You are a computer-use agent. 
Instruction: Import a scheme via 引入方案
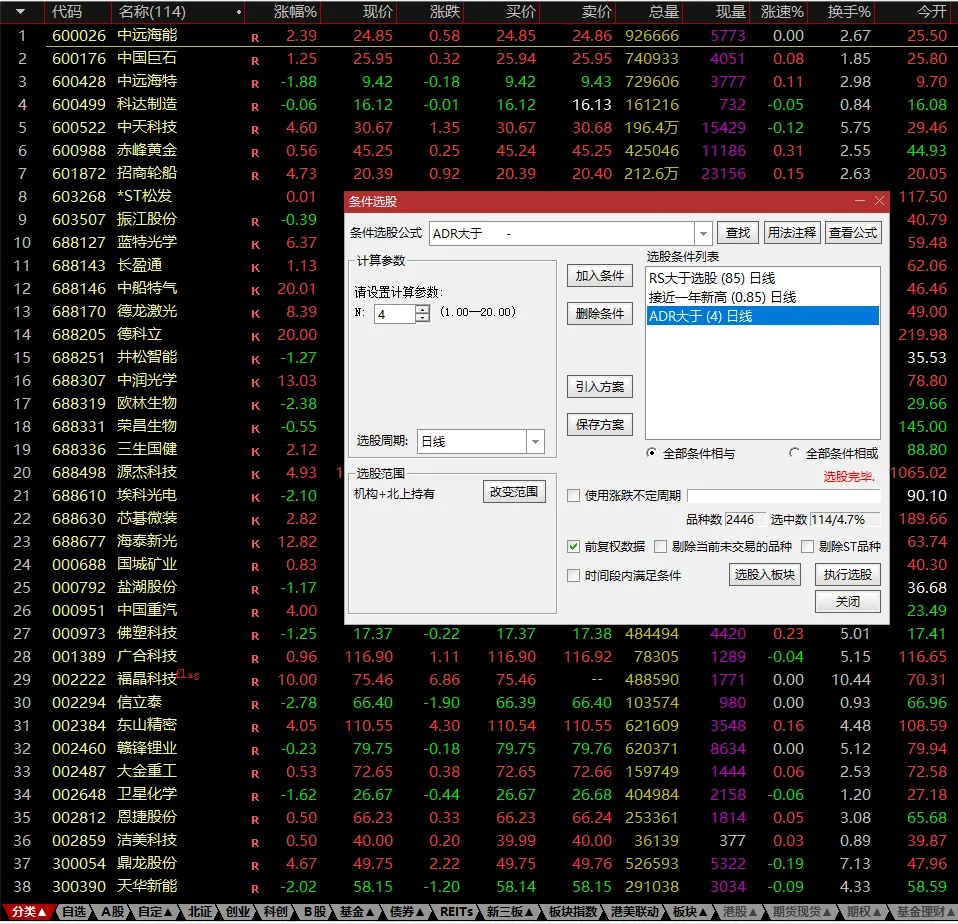[x=599, y=387]
